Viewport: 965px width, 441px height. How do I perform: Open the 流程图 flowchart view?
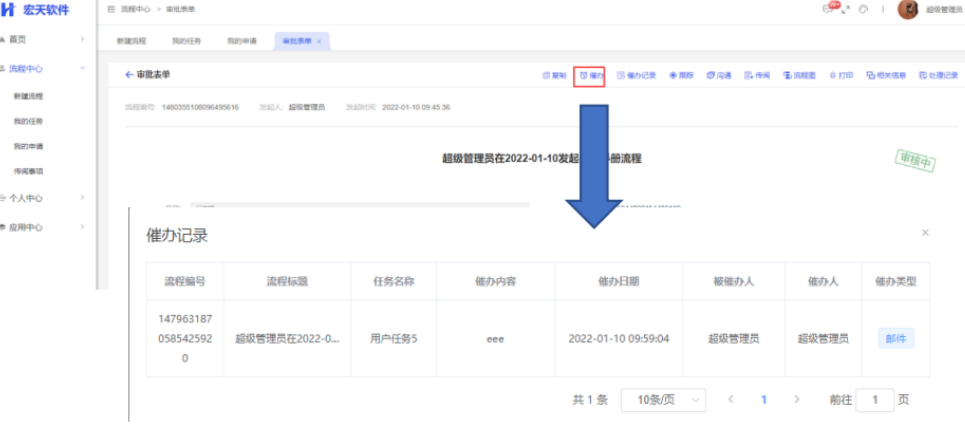[799, 76]
